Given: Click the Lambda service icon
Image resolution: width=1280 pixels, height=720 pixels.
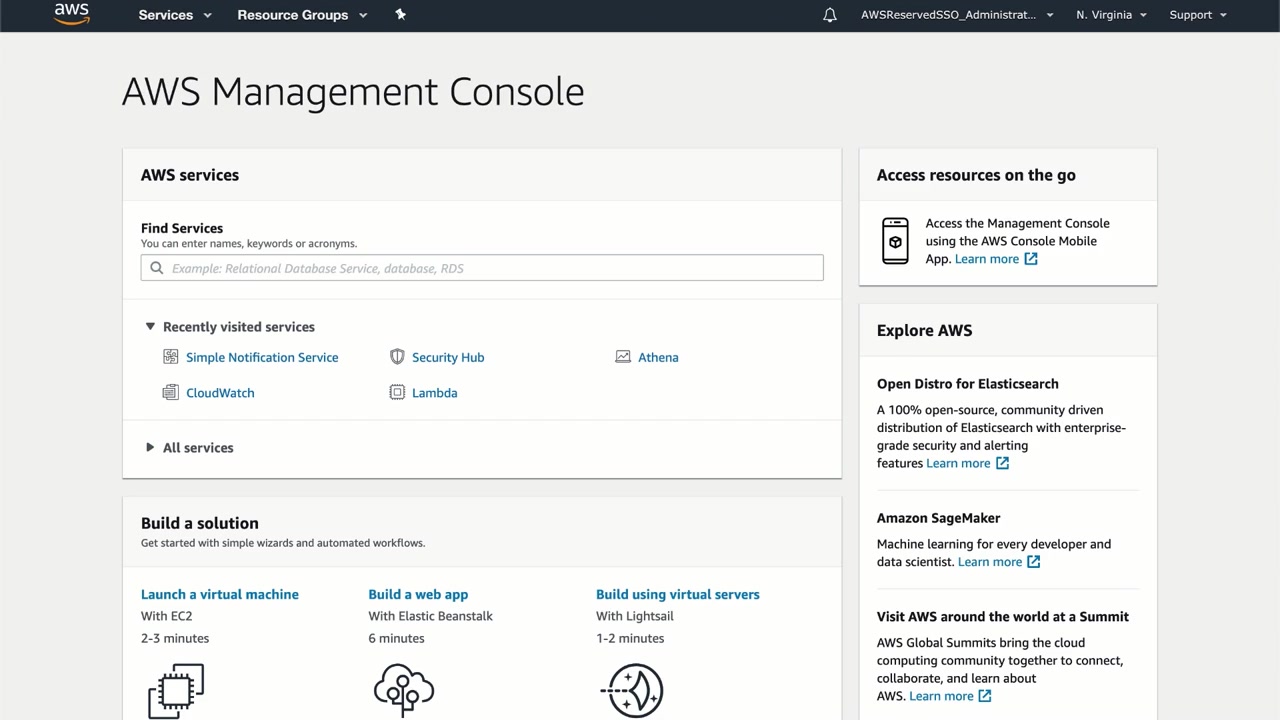Looking at the screenshot, I should click(397, 393).
